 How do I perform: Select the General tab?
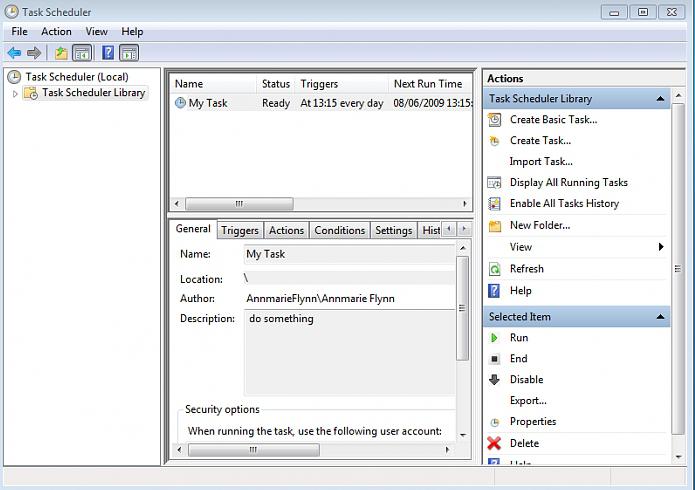click(x=193, y=229)
